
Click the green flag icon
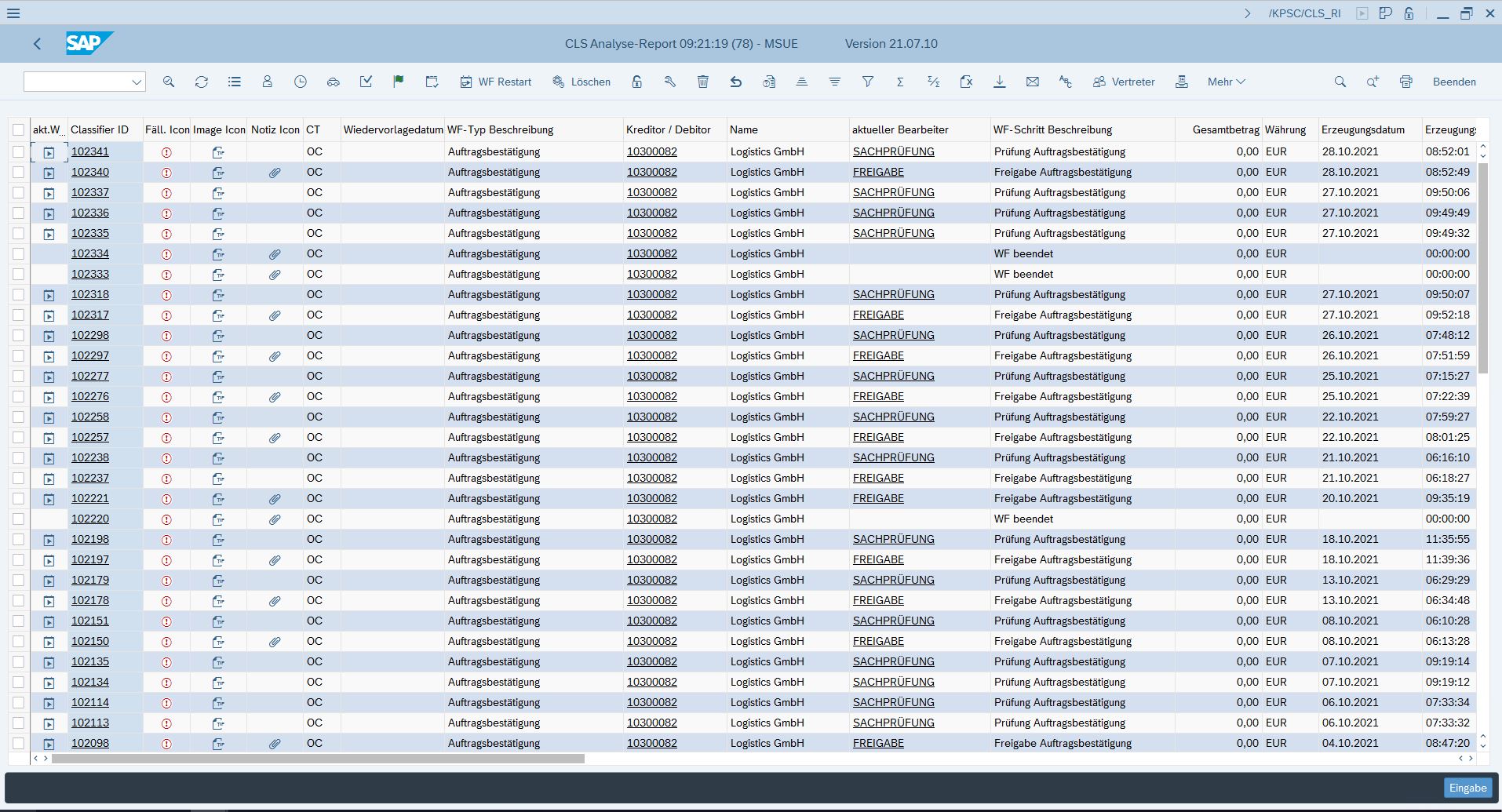coord(399,82)
